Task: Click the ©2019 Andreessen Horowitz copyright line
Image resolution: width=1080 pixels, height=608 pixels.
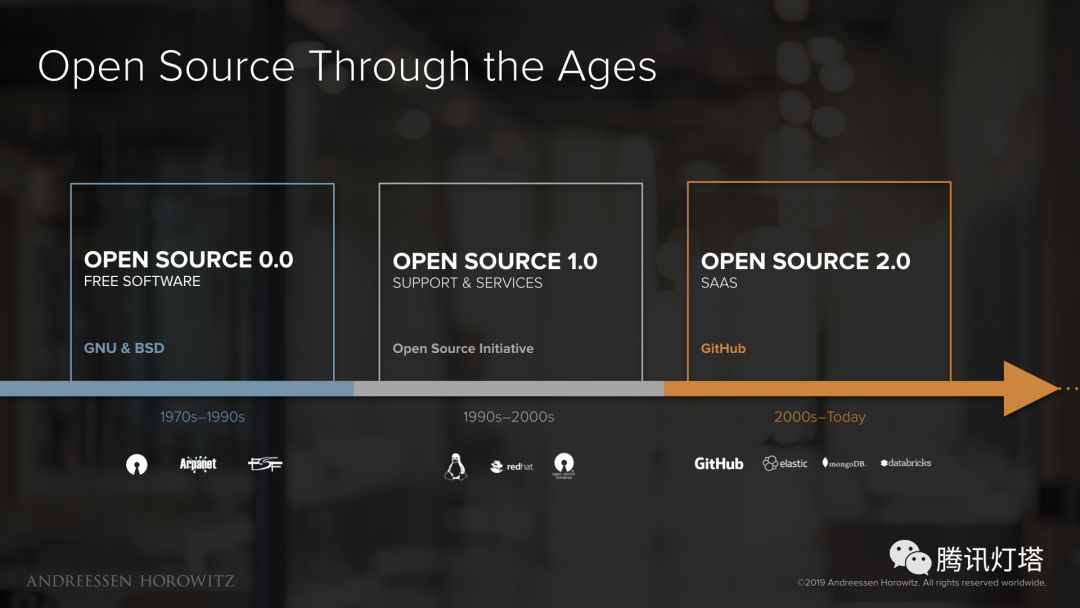Action: coord(922,583)
